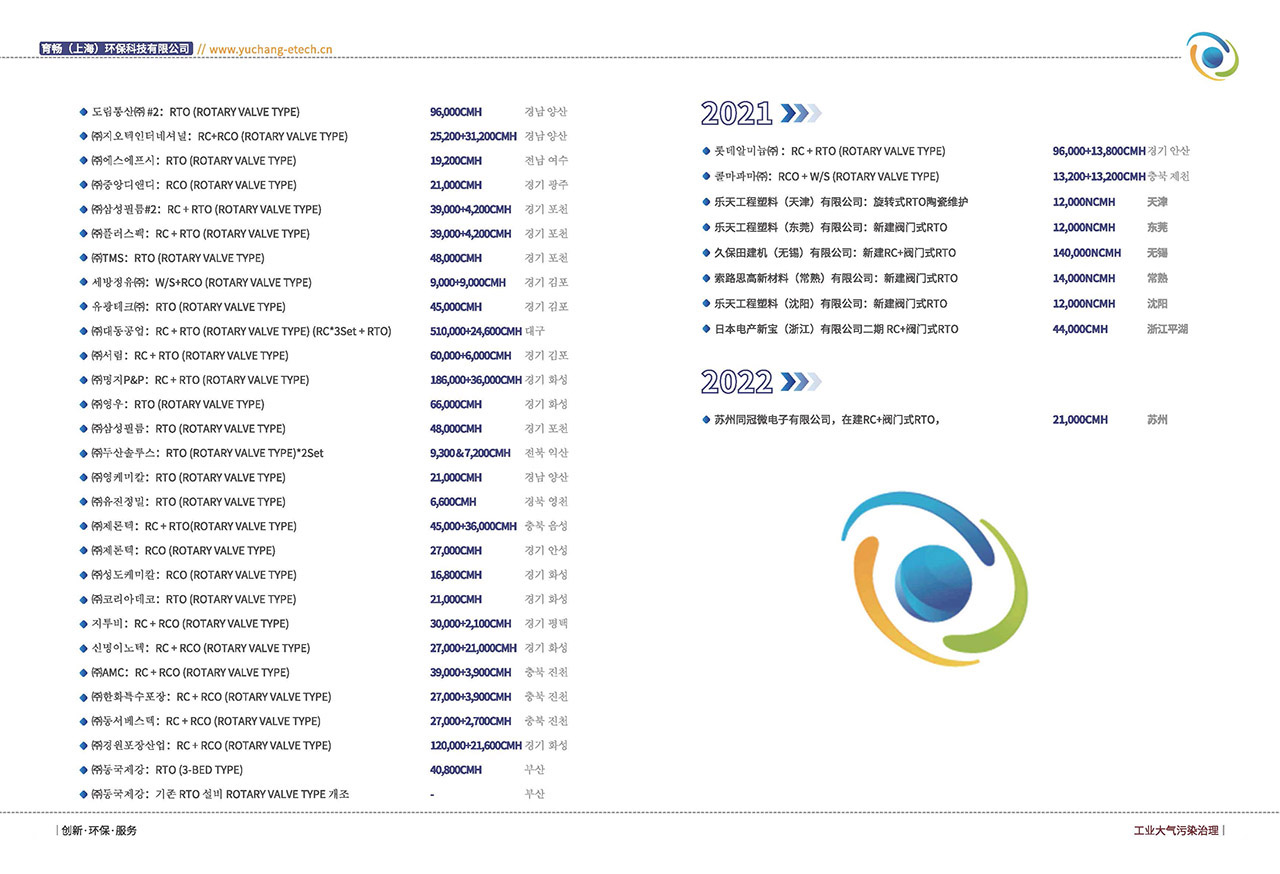Click the 44,000CMH capacity value
The image size is (1280, 874).
click(1080, 329)
